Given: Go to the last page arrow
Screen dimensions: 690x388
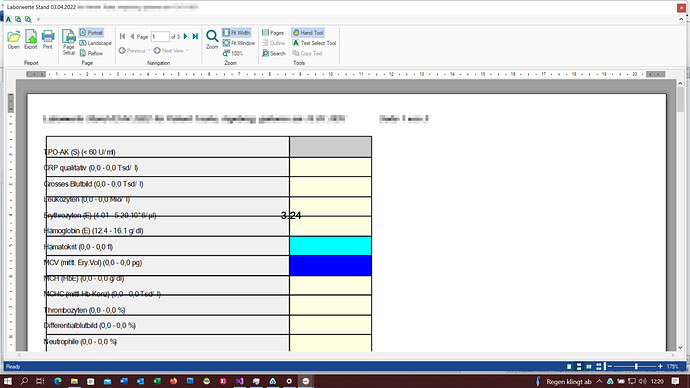Looking at the screenshot, I should point(195,37).
